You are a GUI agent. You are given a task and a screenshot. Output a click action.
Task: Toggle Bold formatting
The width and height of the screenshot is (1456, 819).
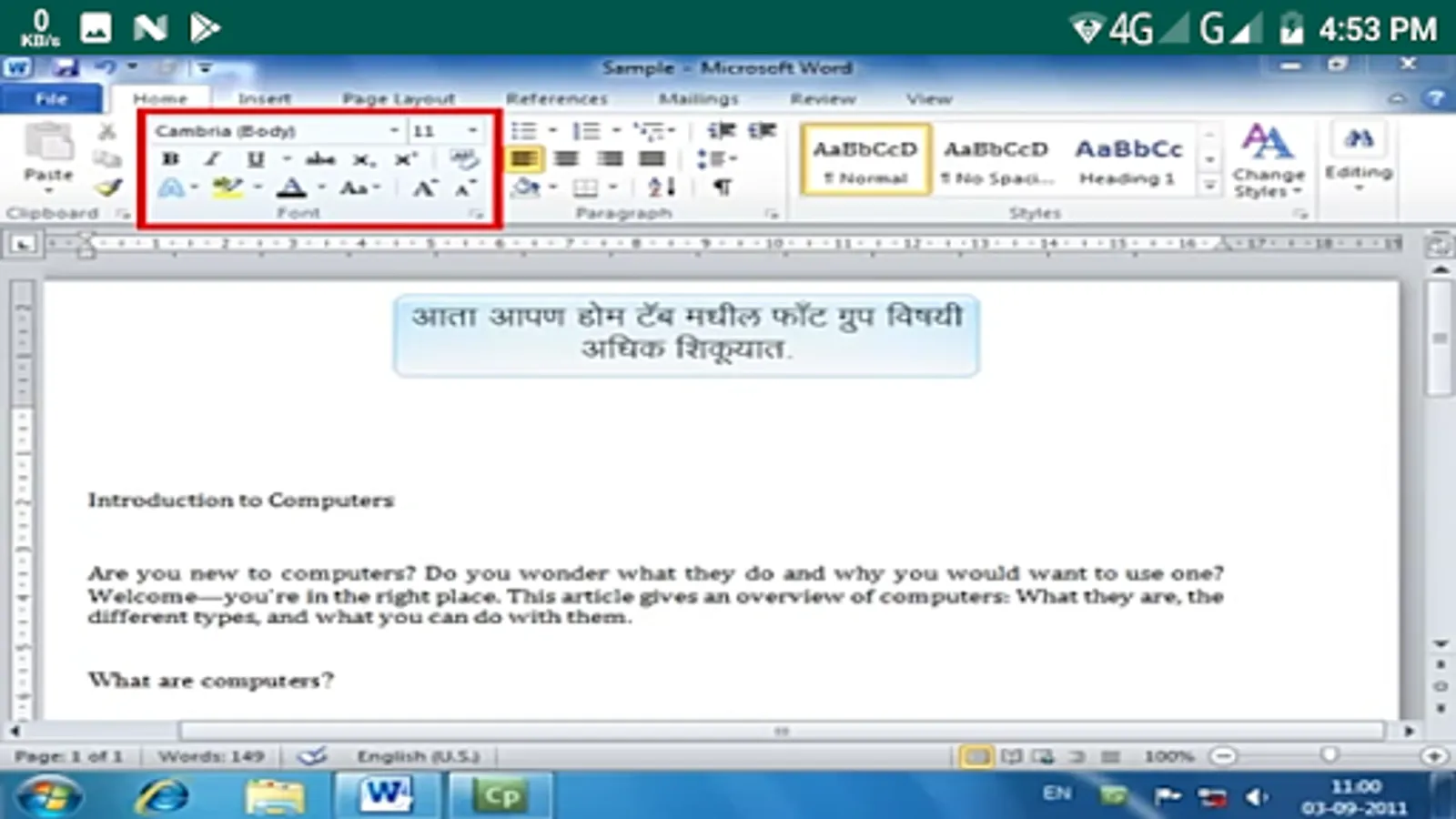coord(170,159)
